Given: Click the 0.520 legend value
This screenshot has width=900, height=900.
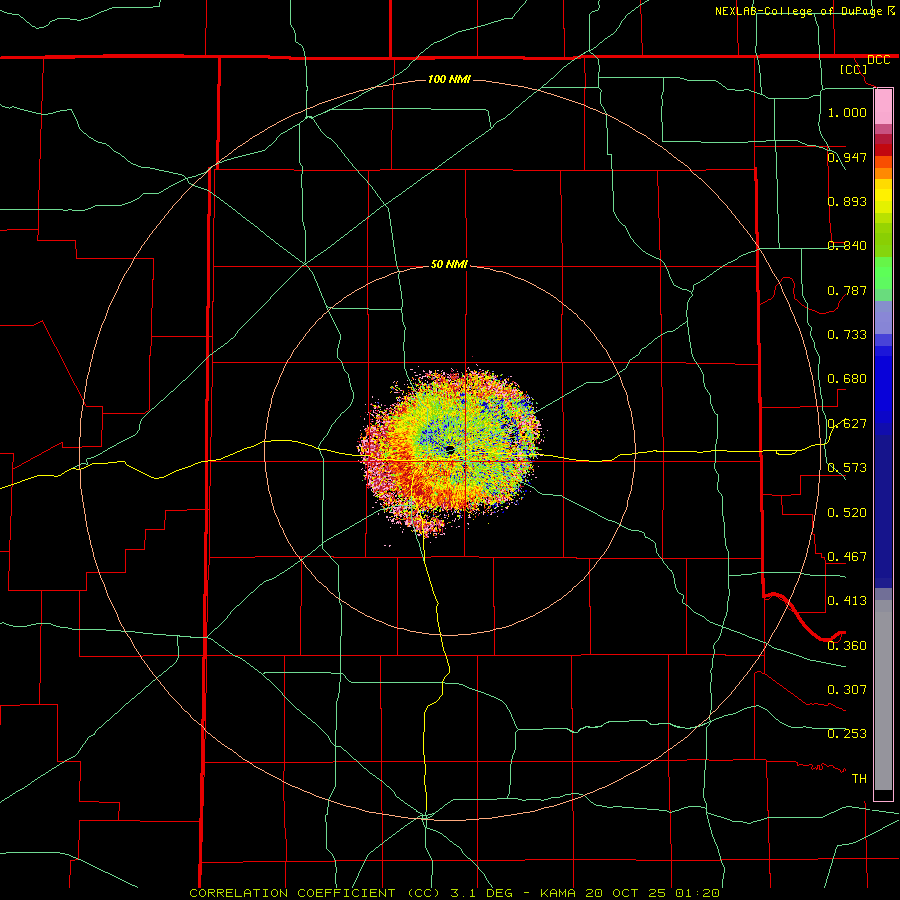Looking at the screenshot, I should 847,513.
